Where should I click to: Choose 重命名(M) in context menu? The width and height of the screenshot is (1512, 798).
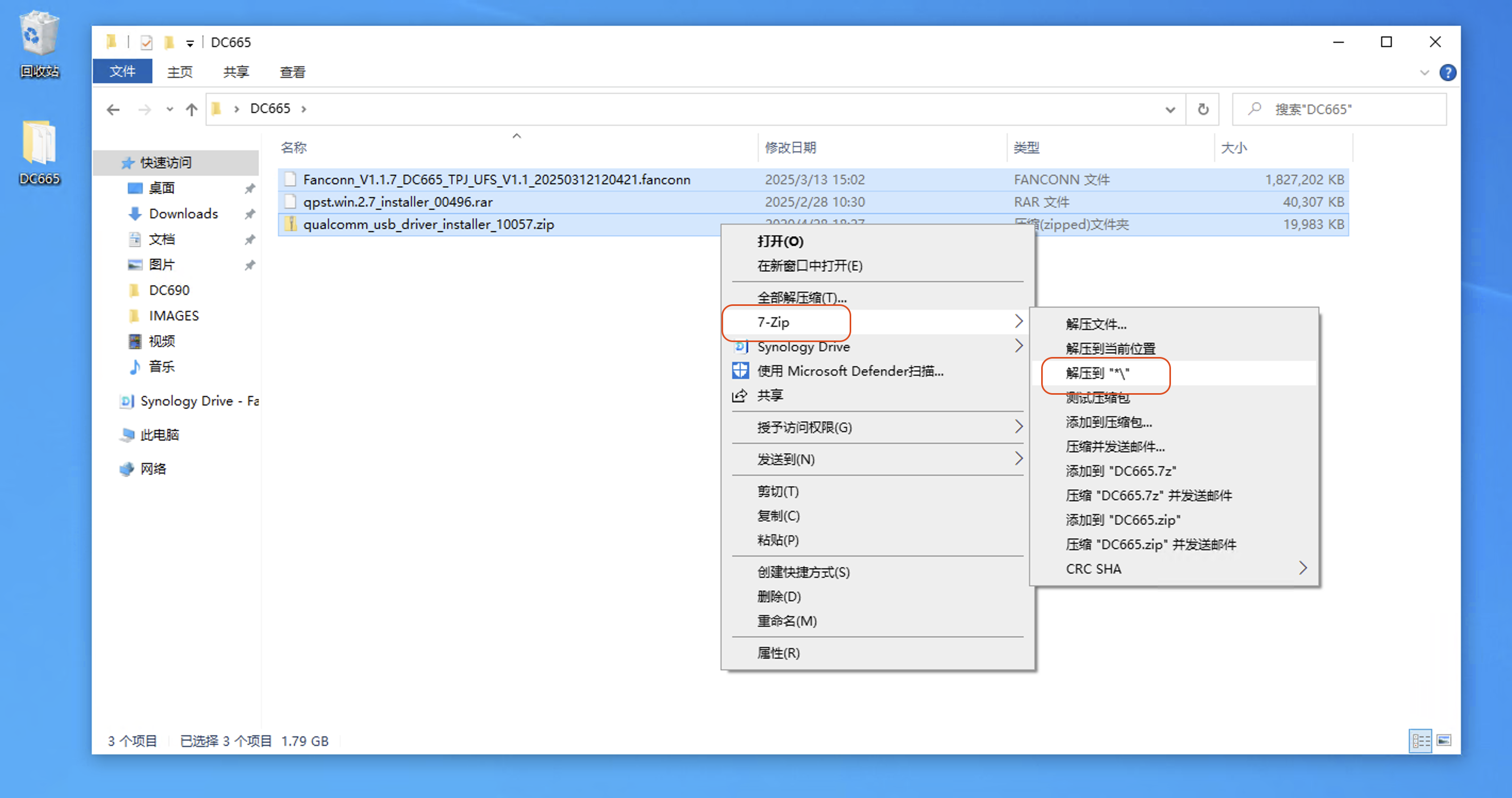click(877, 621)
